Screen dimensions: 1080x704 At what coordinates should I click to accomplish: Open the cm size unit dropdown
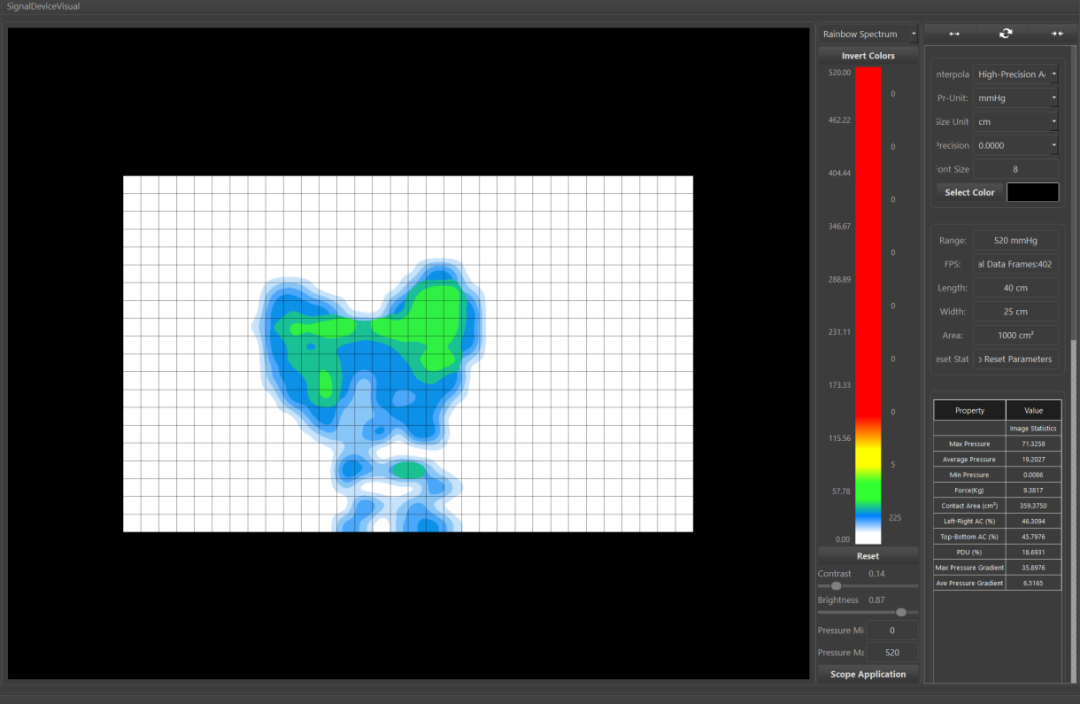point(1015,122)
